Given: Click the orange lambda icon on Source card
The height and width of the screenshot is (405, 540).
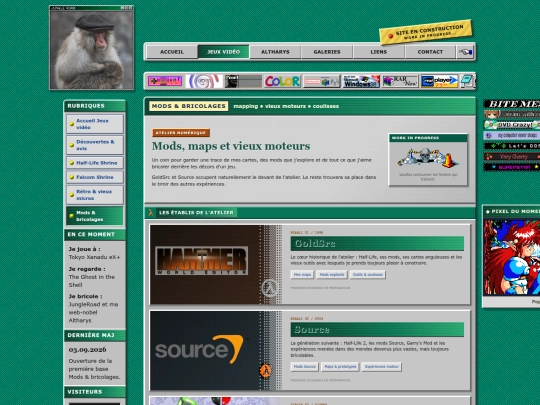Looking at the screenshot, I should pyautogui.click(x=266, y=371).
